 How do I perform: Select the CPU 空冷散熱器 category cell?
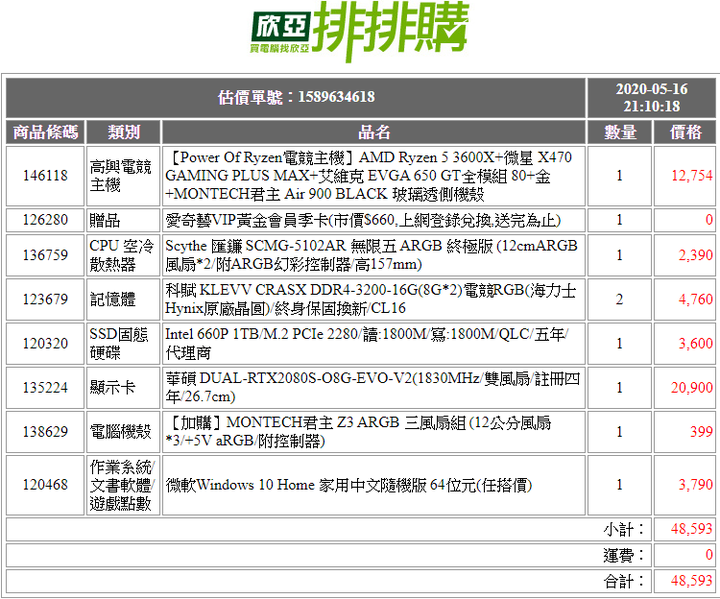click(123, 255)
